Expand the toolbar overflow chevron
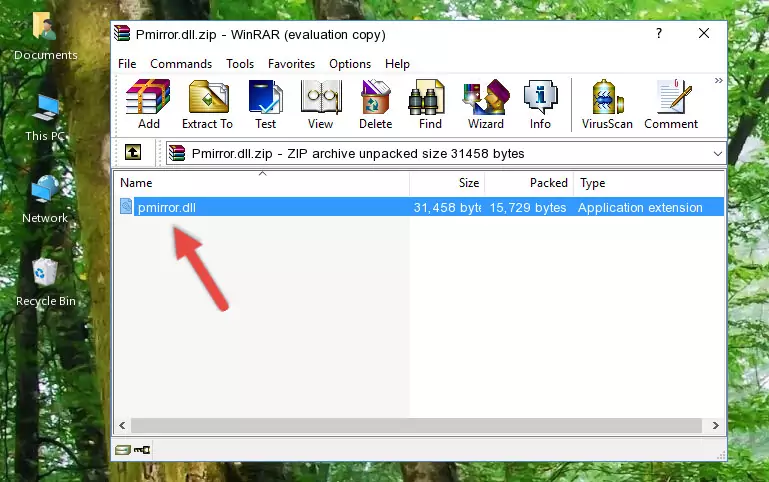The height and width of the screenshot is (482, 769). tap(718, 81)
